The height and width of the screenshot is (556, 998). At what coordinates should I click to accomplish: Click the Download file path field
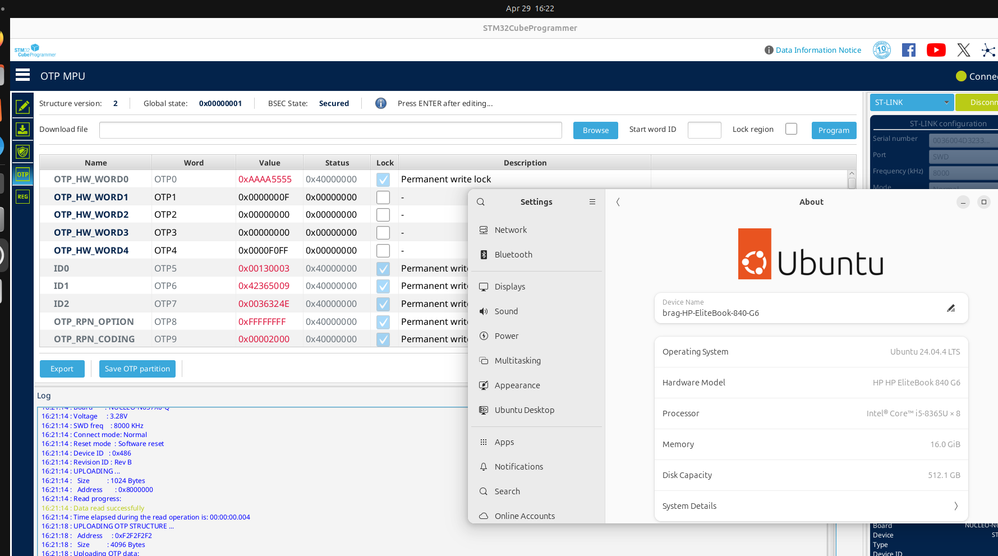coord(330,130)
